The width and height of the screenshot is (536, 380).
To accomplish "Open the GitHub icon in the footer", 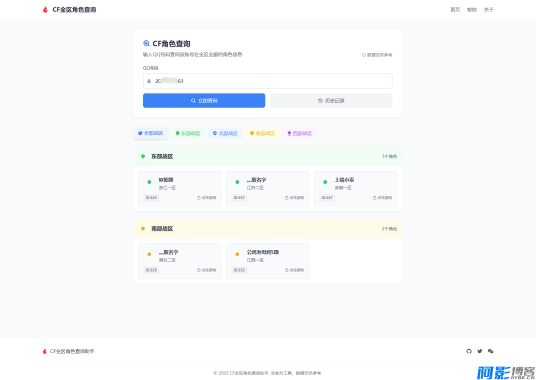I will pos(469,351).
